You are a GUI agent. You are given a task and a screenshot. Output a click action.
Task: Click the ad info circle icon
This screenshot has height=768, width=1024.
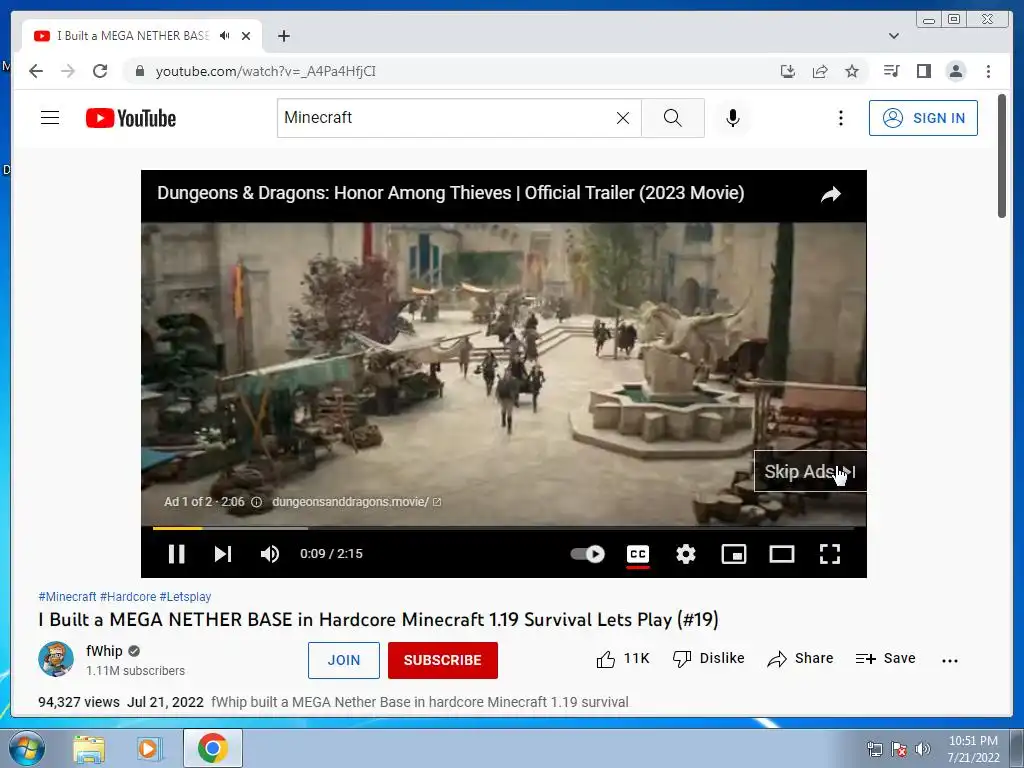pyautogui.click(x=257, y=502)
